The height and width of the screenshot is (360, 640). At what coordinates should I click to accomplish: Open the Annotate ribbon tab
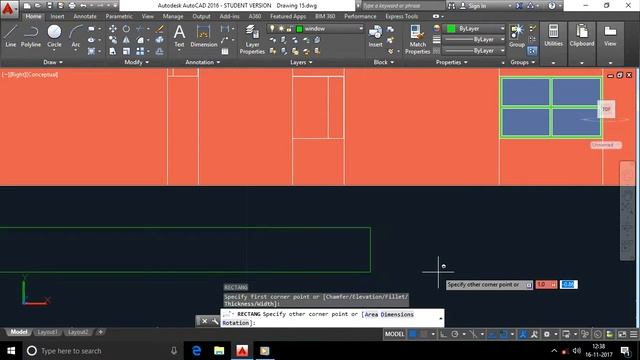(85, 16)
